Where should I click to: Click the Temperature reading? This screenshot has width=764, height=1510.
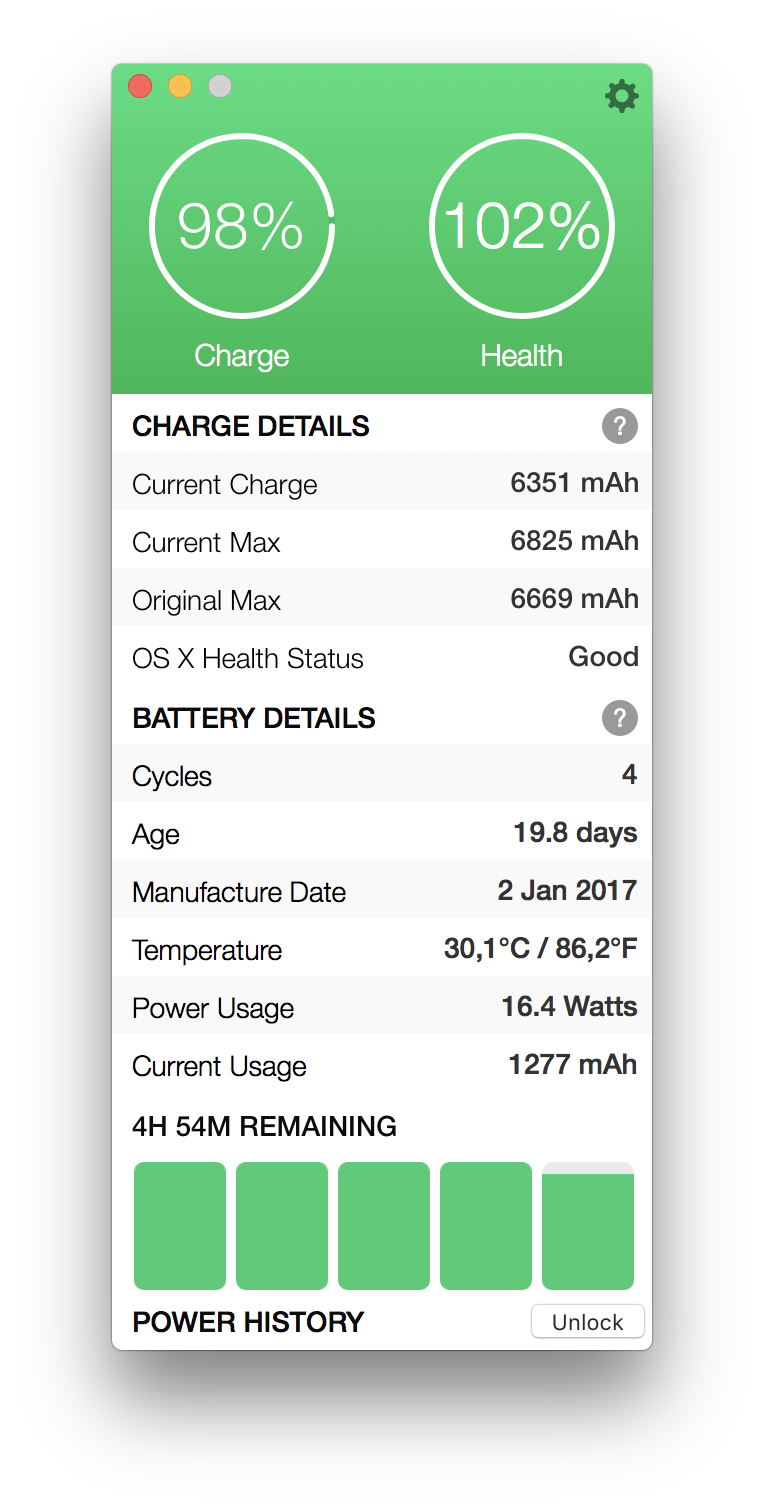[541, 948]
